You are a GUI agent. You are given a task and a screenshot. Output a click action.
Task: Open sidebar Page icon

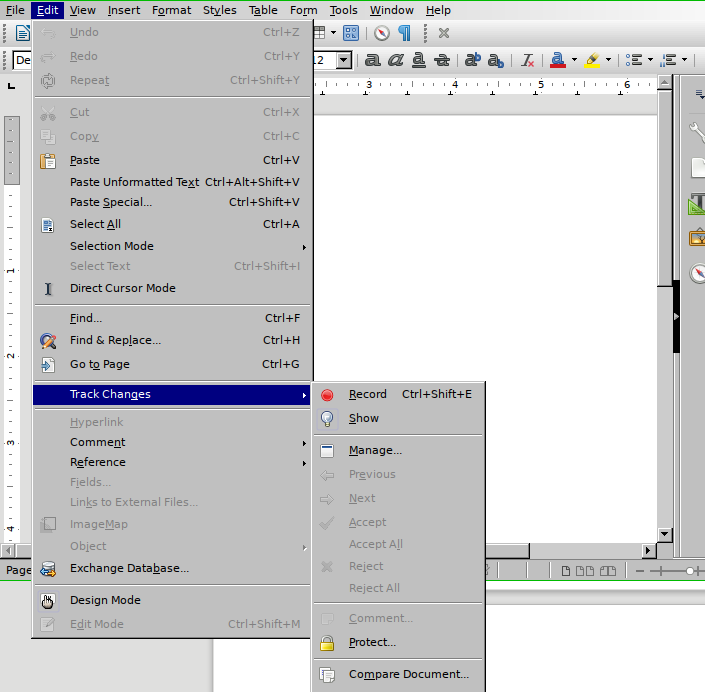[698, 168]
